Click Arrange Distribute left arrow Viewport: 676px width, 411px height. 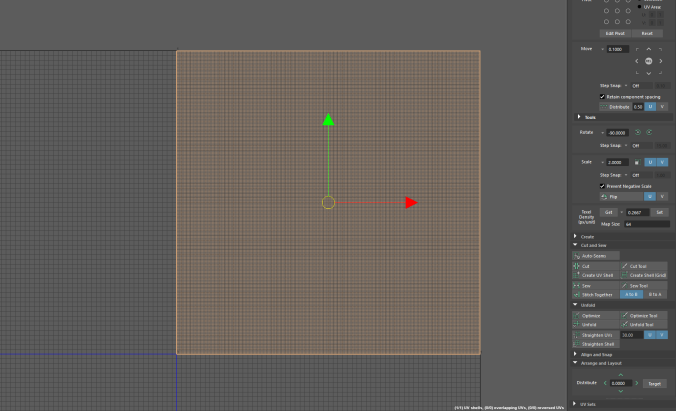tap(605, 383)
